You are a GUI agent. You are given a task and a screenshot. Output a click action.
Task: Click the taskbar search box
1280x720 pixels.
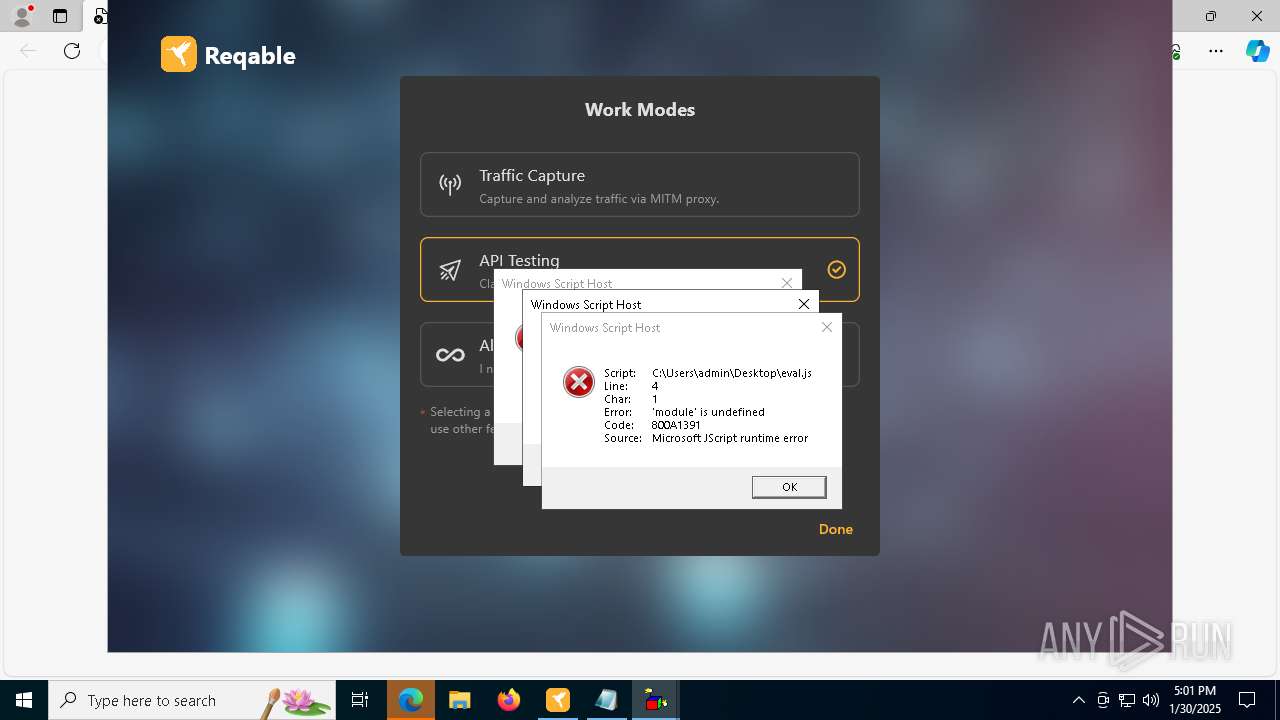pyautogui.click(x=192, y=700)
